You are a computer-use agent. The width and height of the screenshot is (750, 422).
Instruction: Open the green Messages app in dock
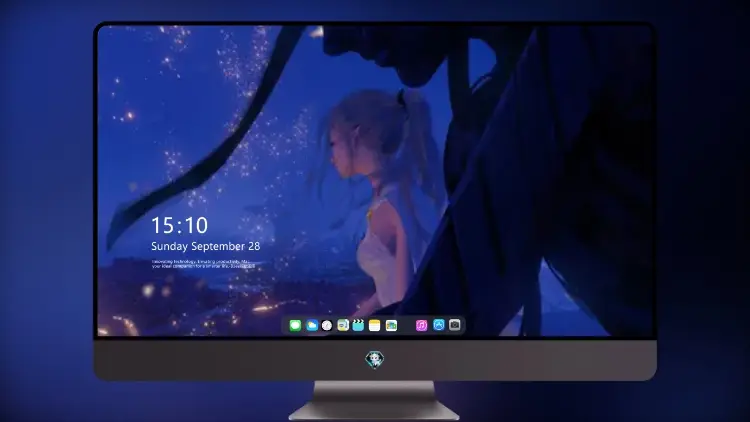[x=295, y=325]
